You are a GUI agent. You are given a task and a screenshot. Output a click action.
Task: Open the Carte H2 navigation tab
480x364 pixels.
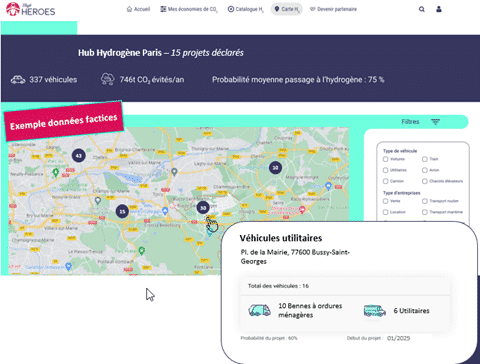287,9
